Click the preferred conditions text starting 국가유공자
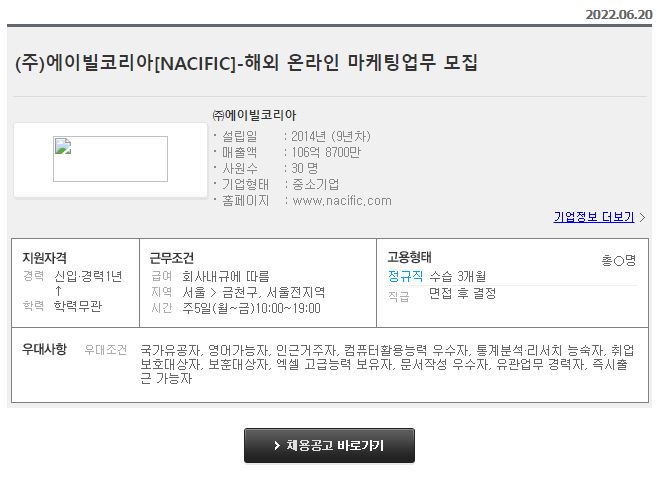The width and height of the screenshot is (657, 502). click(387, 365)
